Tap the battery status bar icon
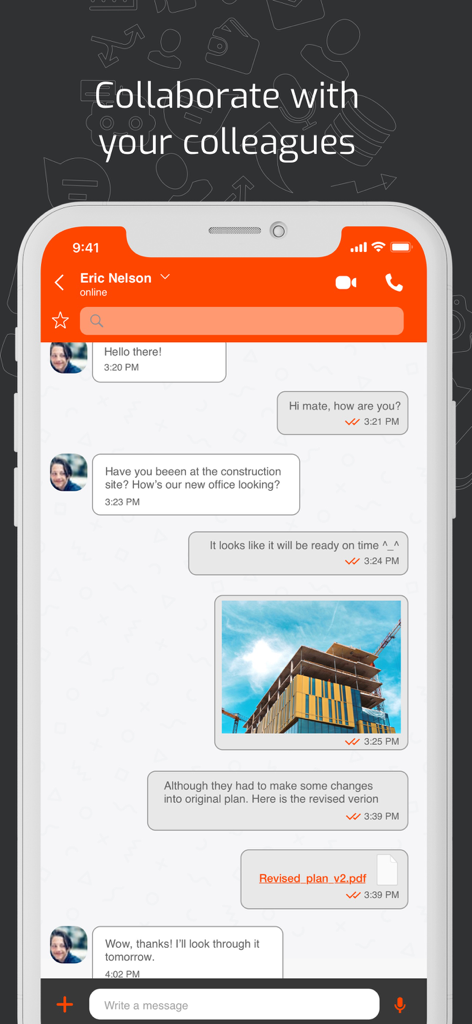This screenshot has height=1024, width=472. click(x=401, y=247)
